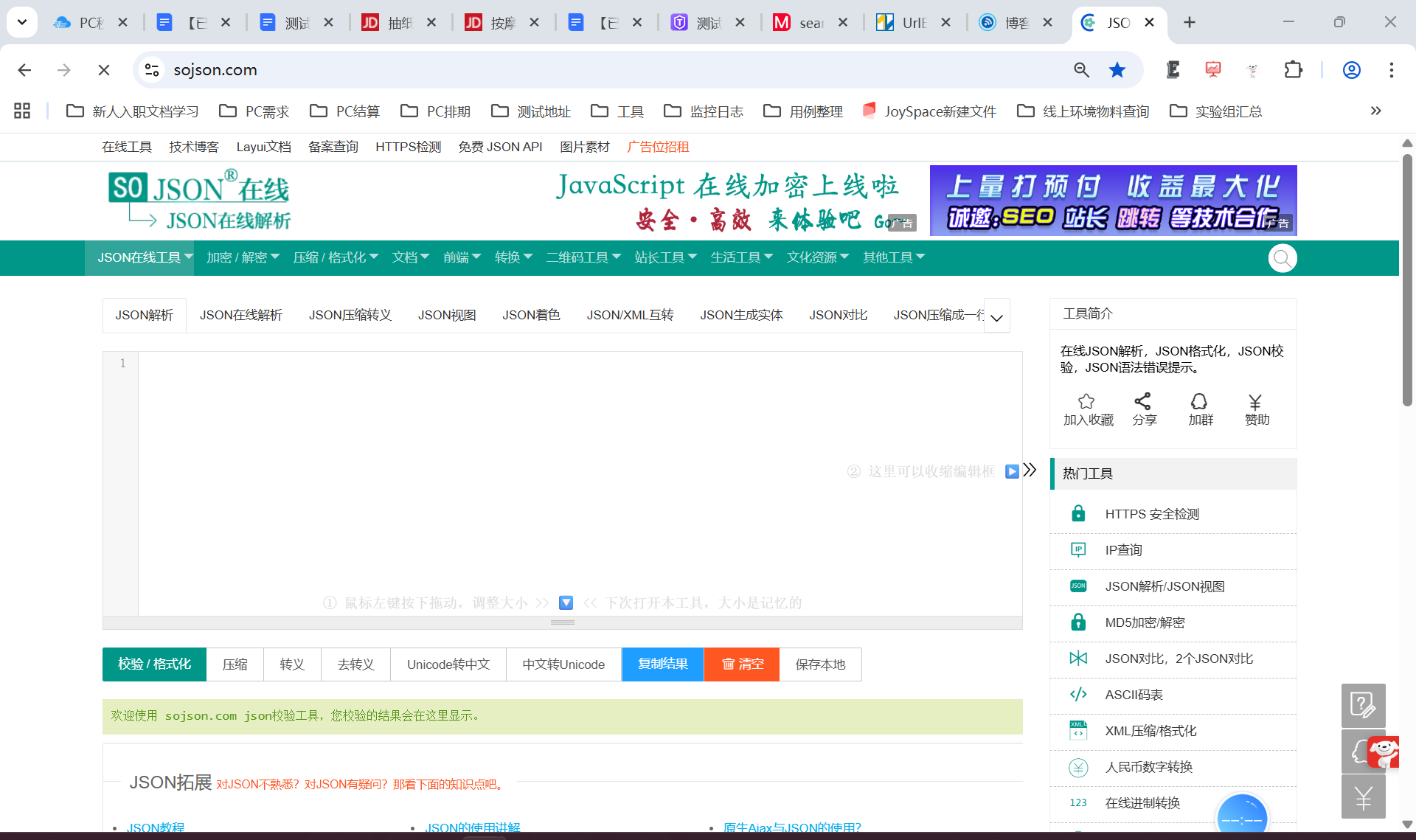Click the double-chevron collapse editor toggle
The width and height of the screenshot is (1416, 840).
point(1030,470)
